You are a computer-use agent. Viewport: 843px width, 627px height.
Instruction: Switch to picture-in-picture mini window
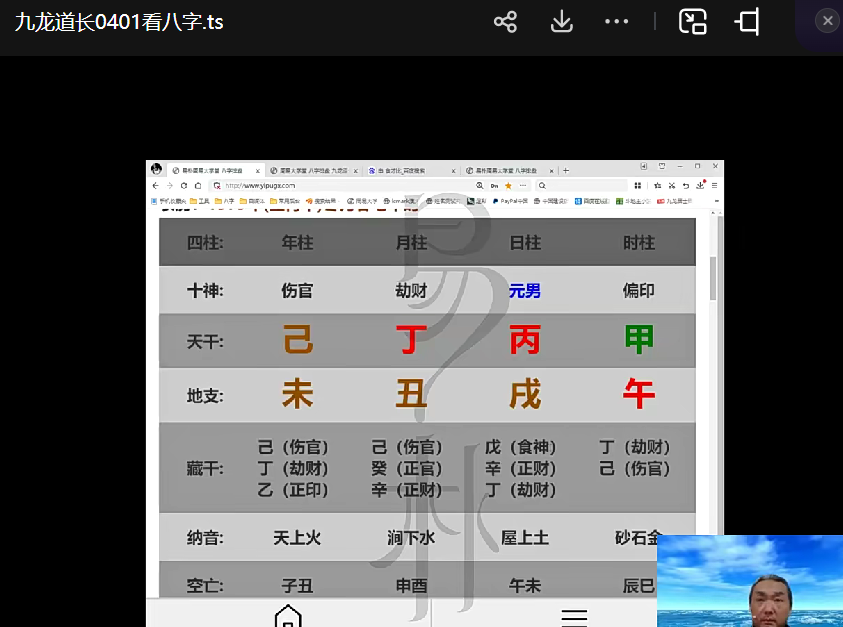coord(692,22)
